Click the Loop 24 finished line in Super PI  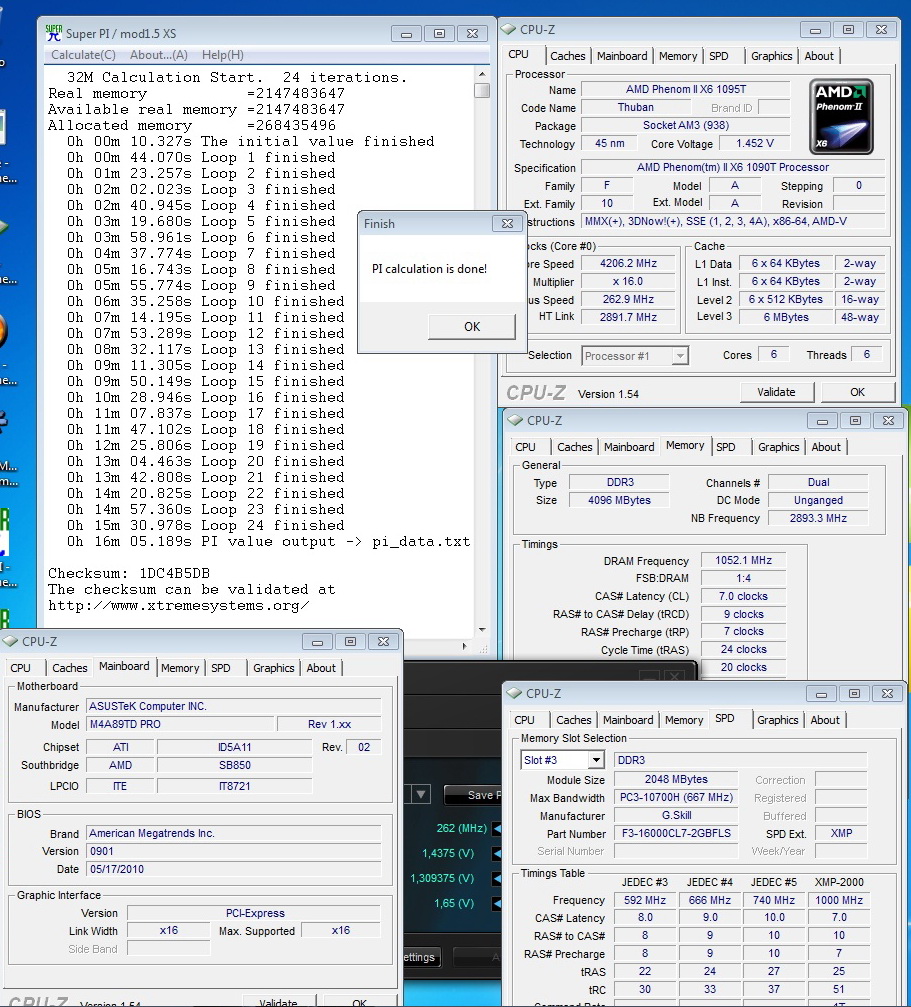coord(205,525)
